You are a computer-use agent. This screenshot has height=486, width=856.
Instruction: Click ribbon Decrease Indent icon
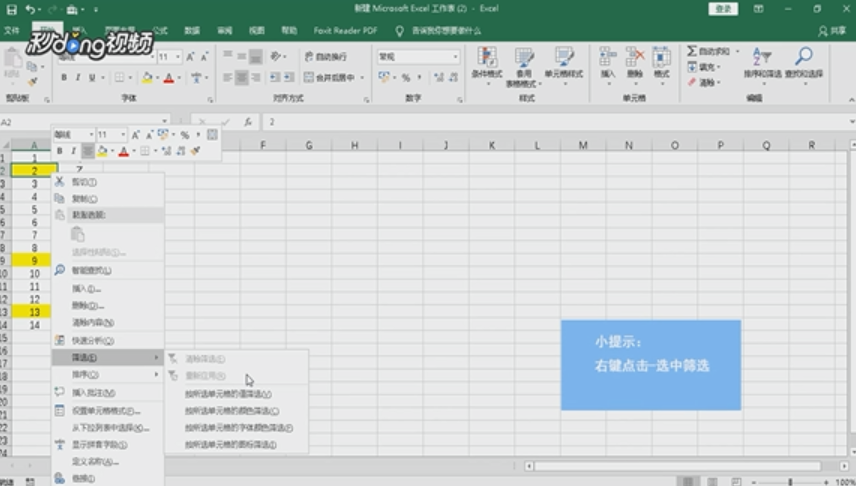click(275, 78)
